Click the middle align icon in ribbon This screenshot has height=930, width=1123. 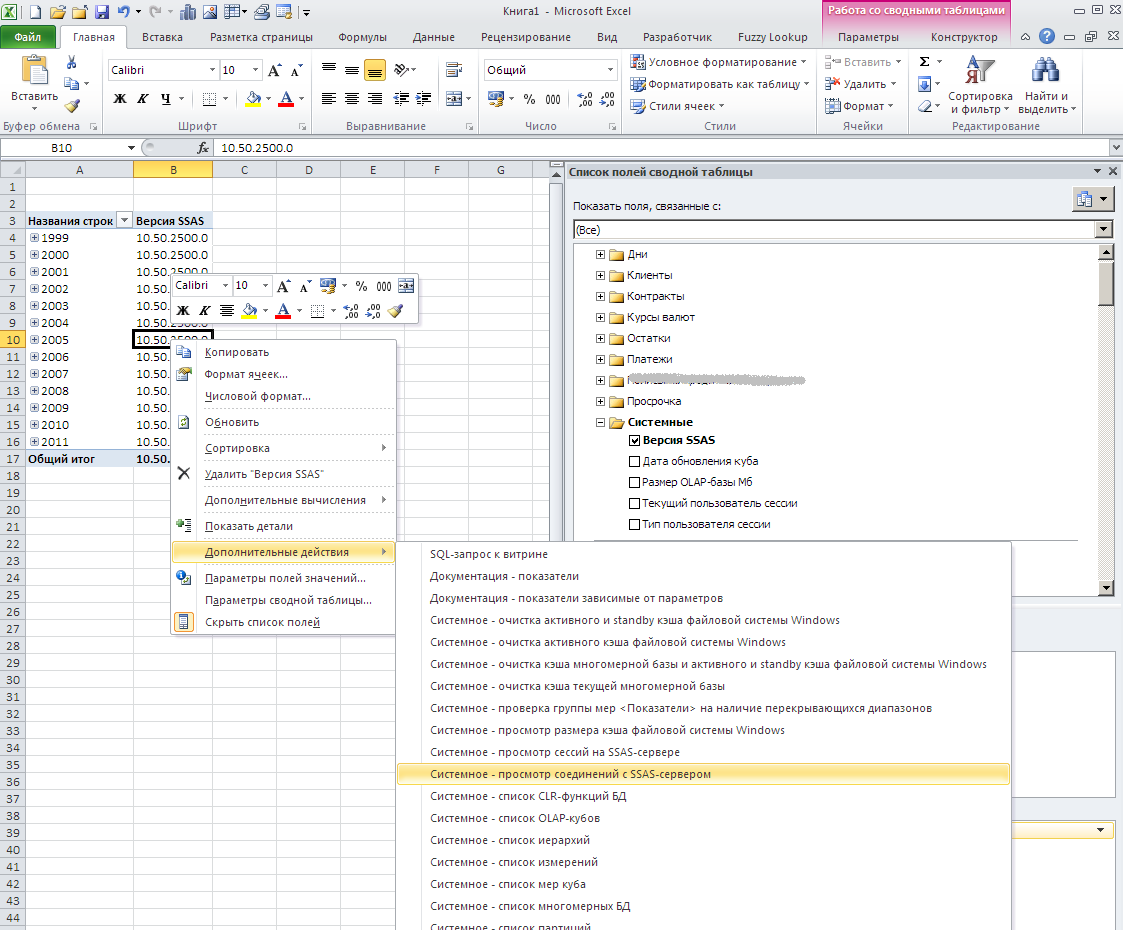(352, 70)
